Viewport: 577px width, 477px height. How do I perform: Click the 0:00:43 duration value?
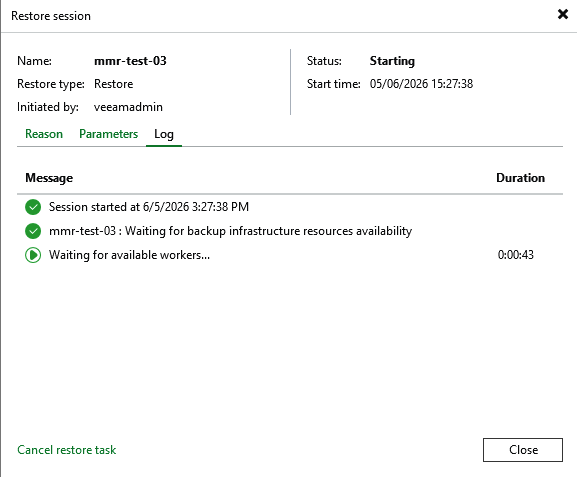pyautogui.click(x=516, y=255)
